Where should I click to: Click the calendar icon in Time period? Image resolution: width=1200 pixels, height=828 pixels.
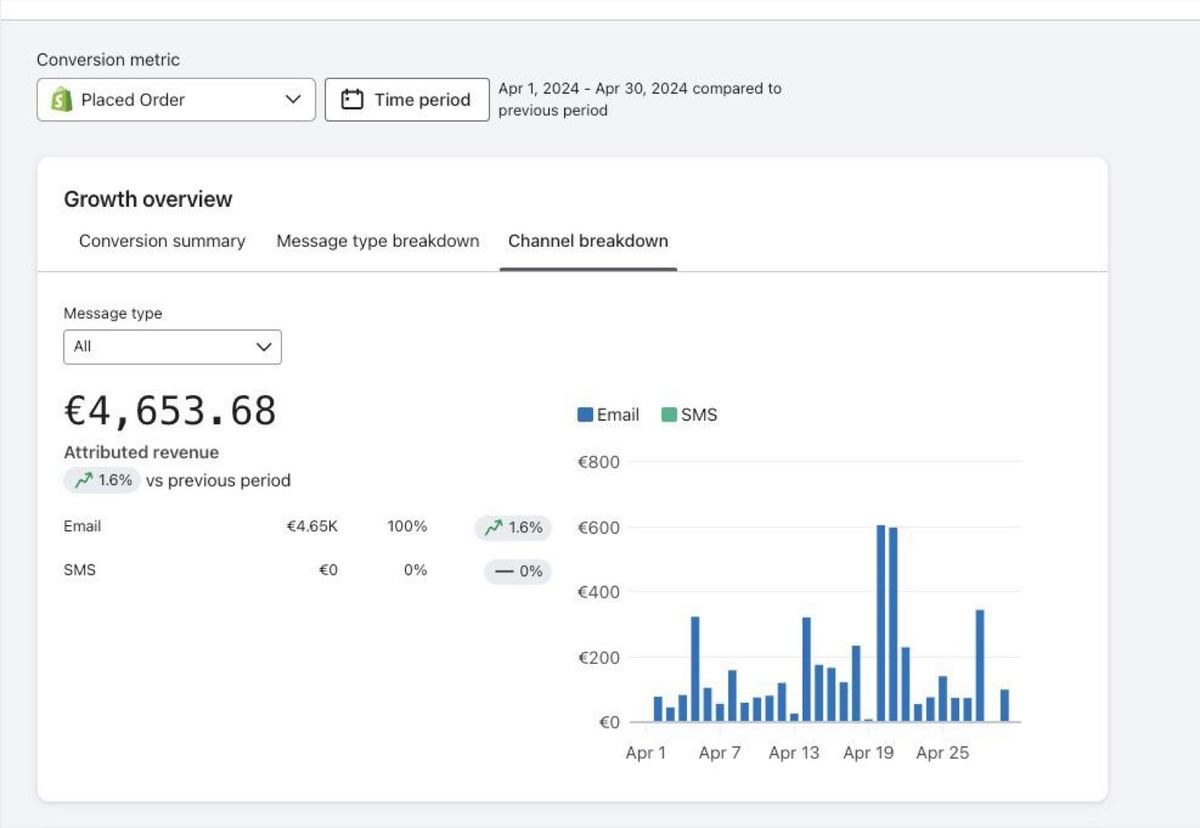tap(352, 99)
